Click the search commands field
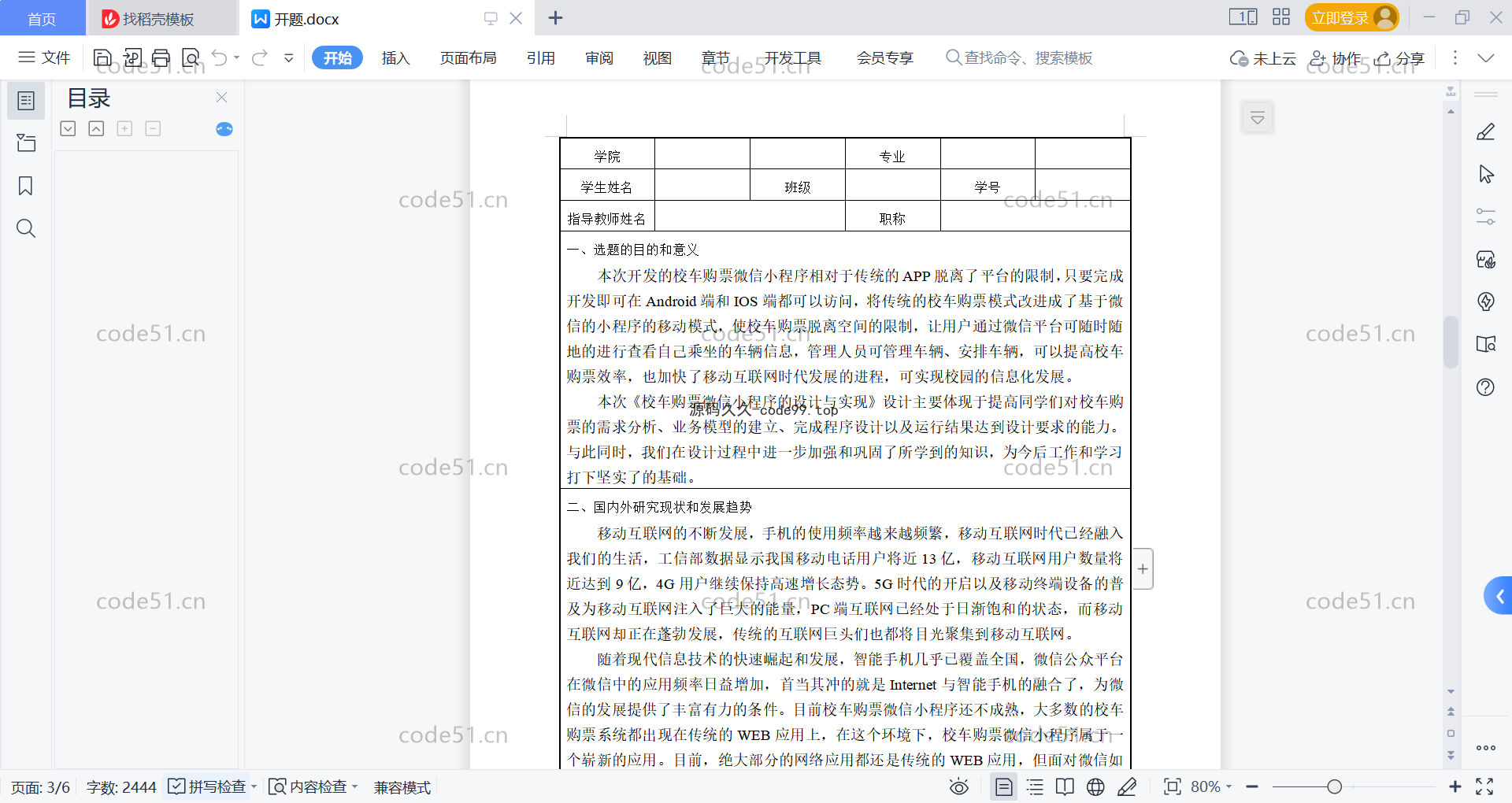Screen dimensions: 1512x803 1019,57
